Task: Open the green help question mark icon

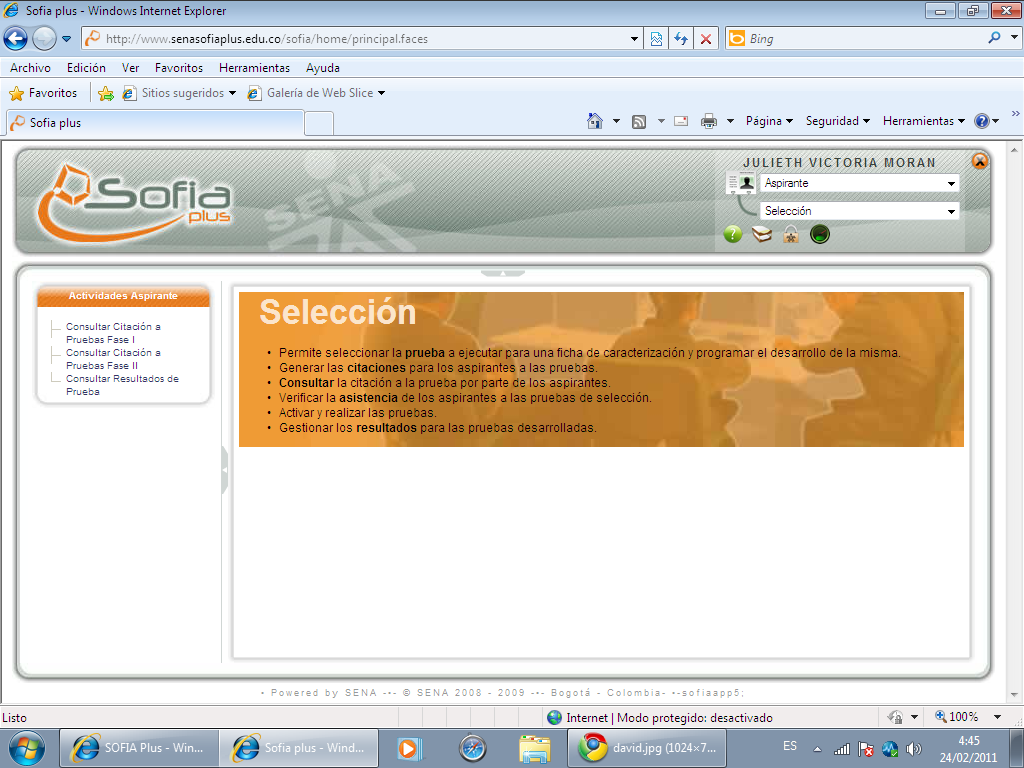Action: pos(733,233)
